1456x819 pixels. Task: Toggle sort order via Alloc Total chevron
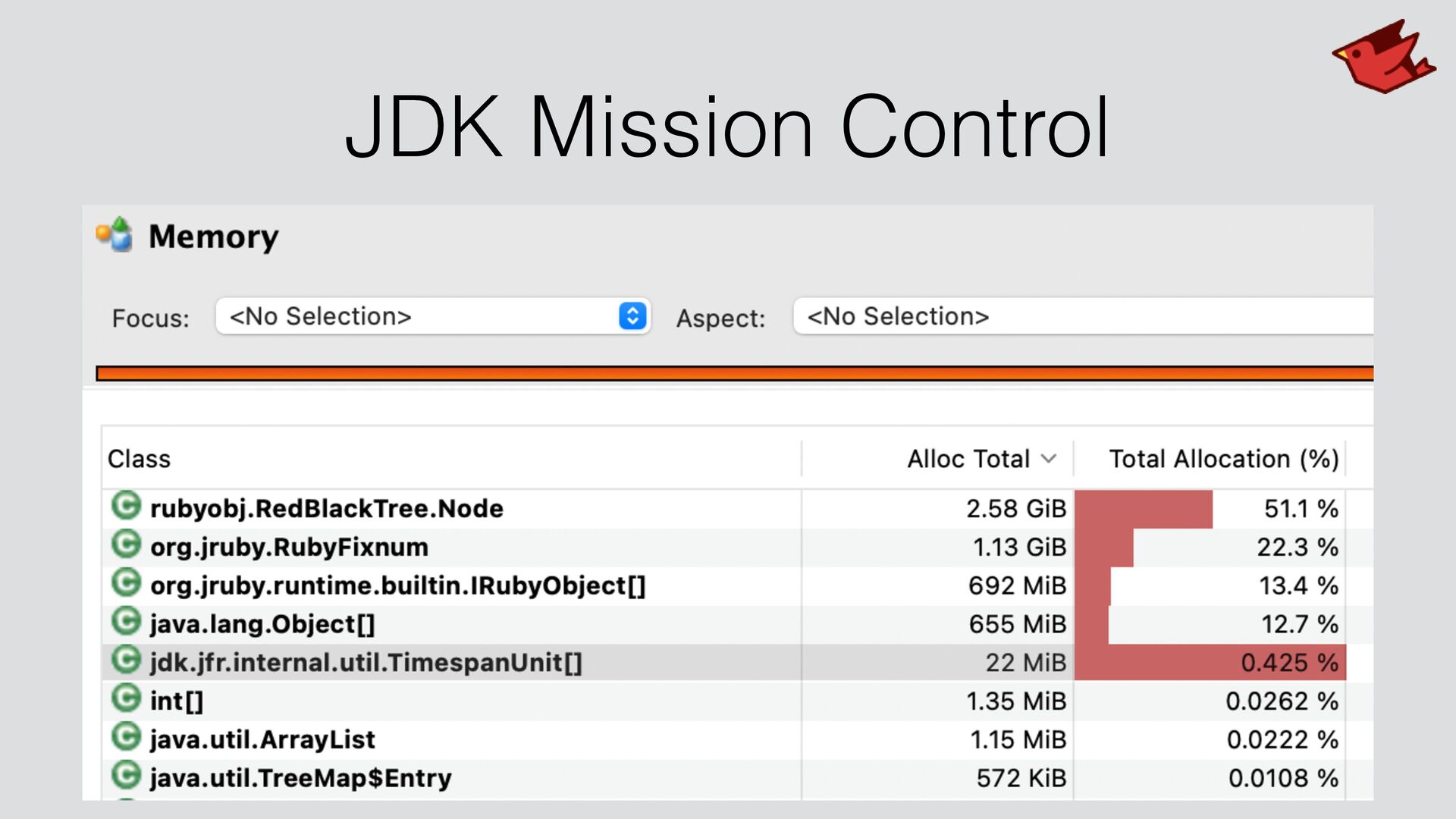pos(1049,459)
